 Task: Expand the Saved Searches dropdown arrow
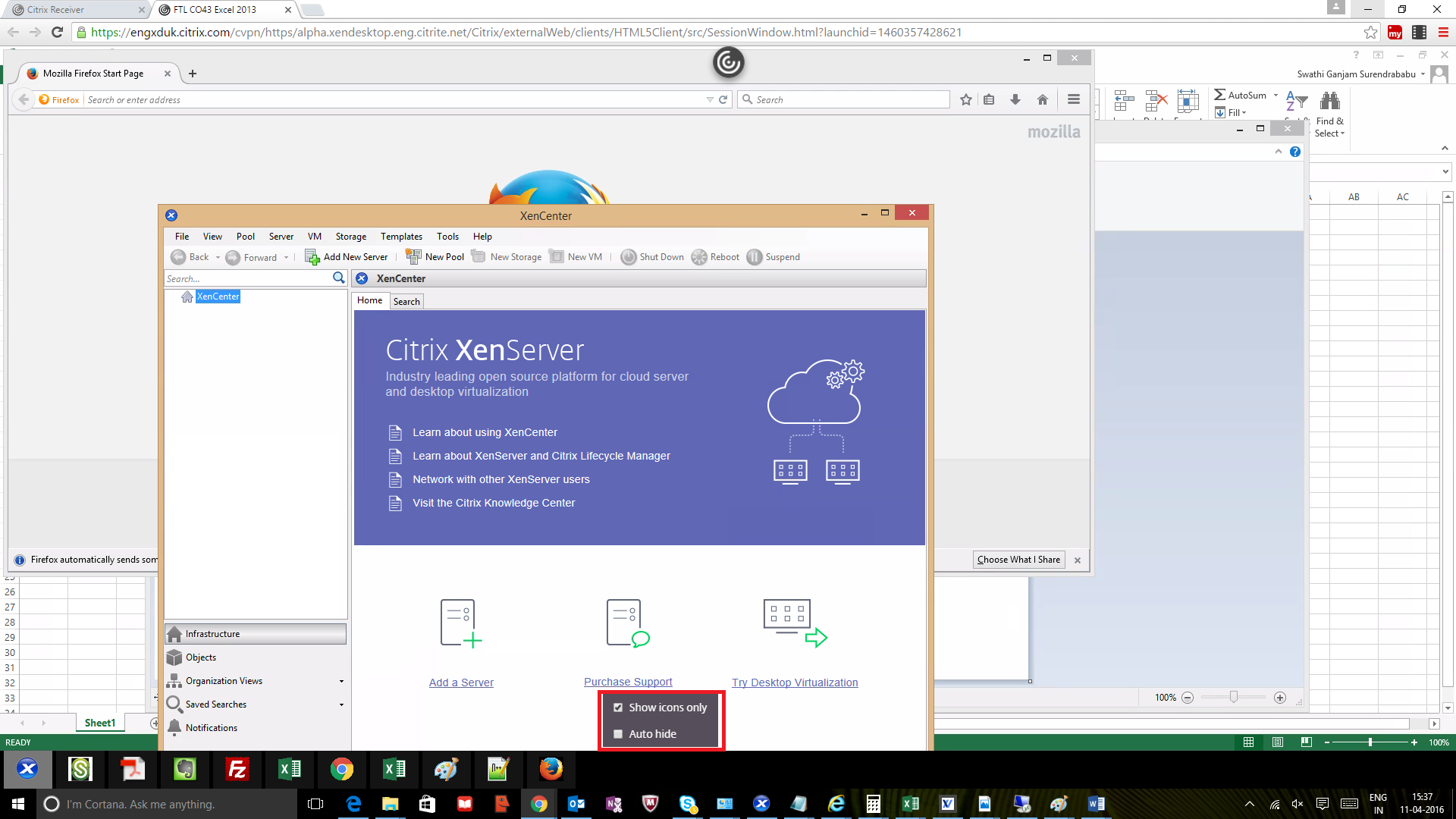tap(341, 704)
